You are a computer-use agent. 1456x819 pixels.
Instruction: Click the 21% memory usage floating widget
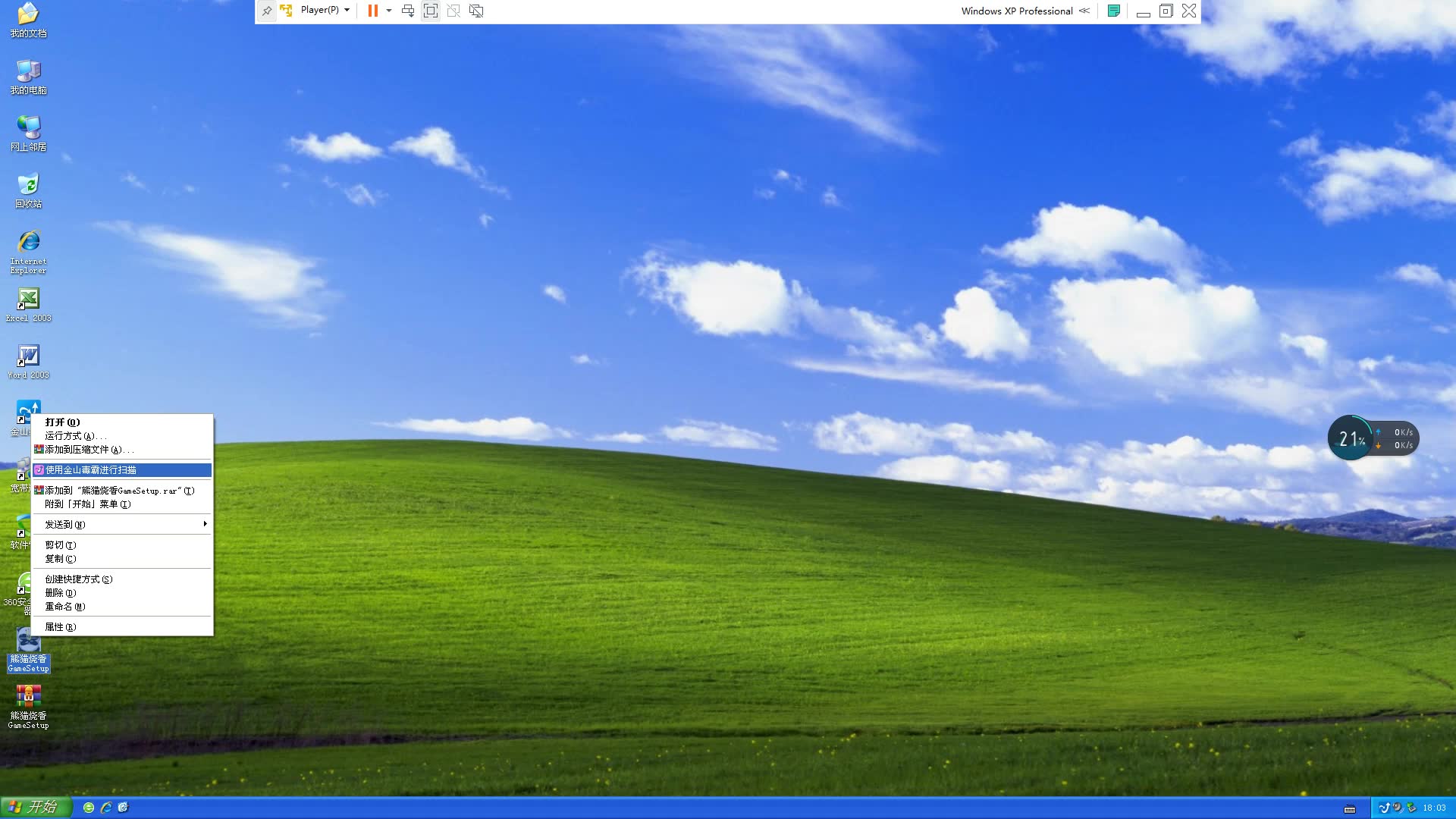(1351, 438)
